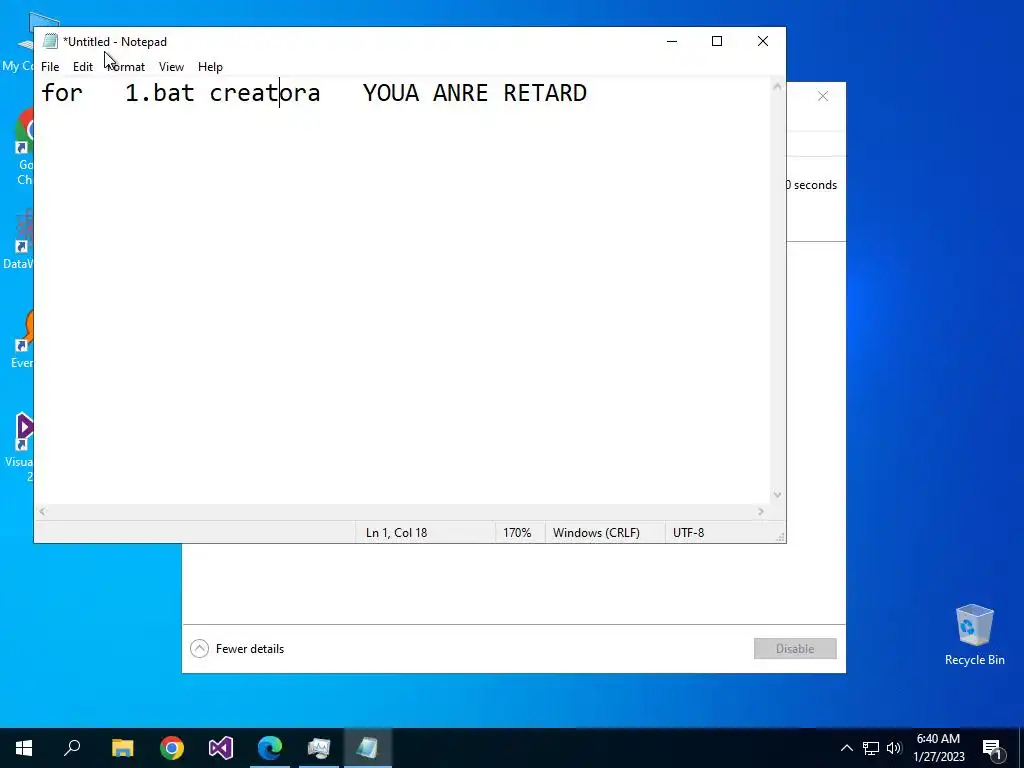1024x768 pixels.
Task: Click the 170% zoom indicator in status bar
Action: [517, 533]
